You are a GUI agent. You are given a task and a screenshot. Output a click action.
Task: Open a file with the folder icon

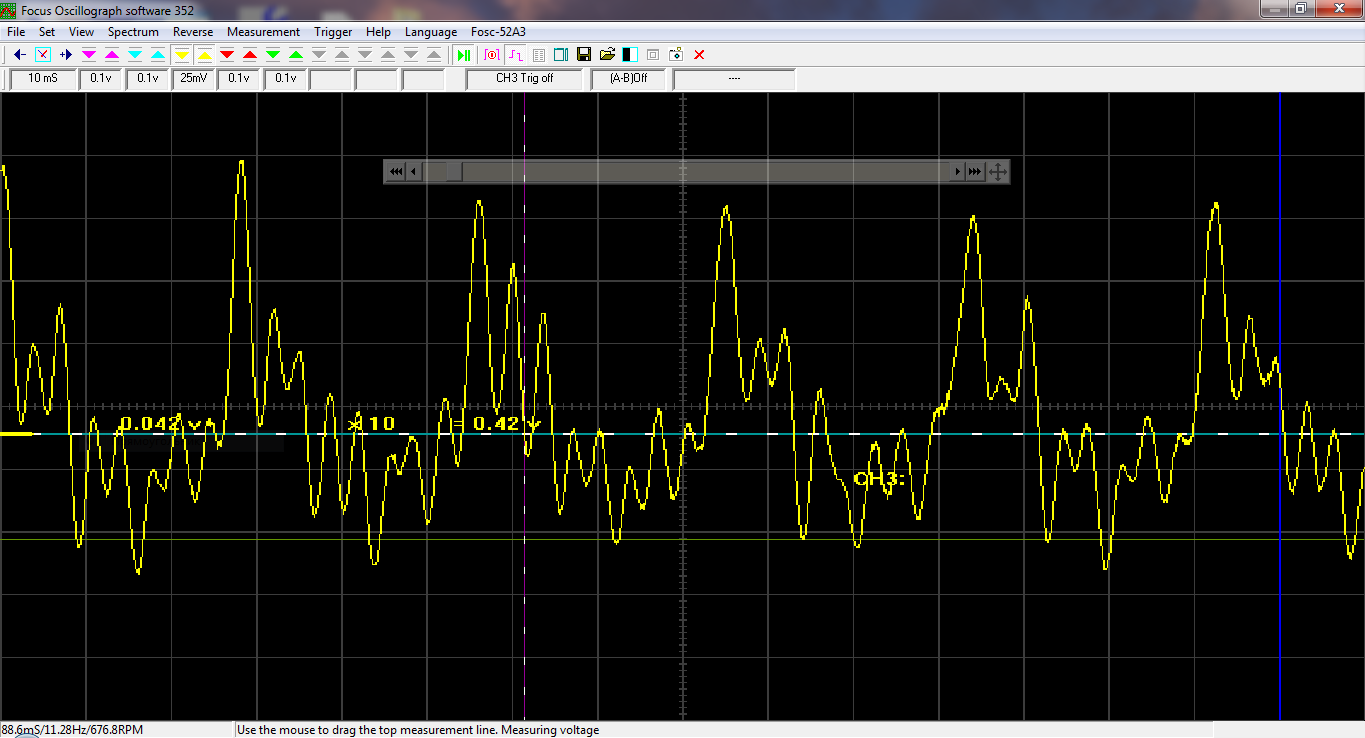[607, 54]
